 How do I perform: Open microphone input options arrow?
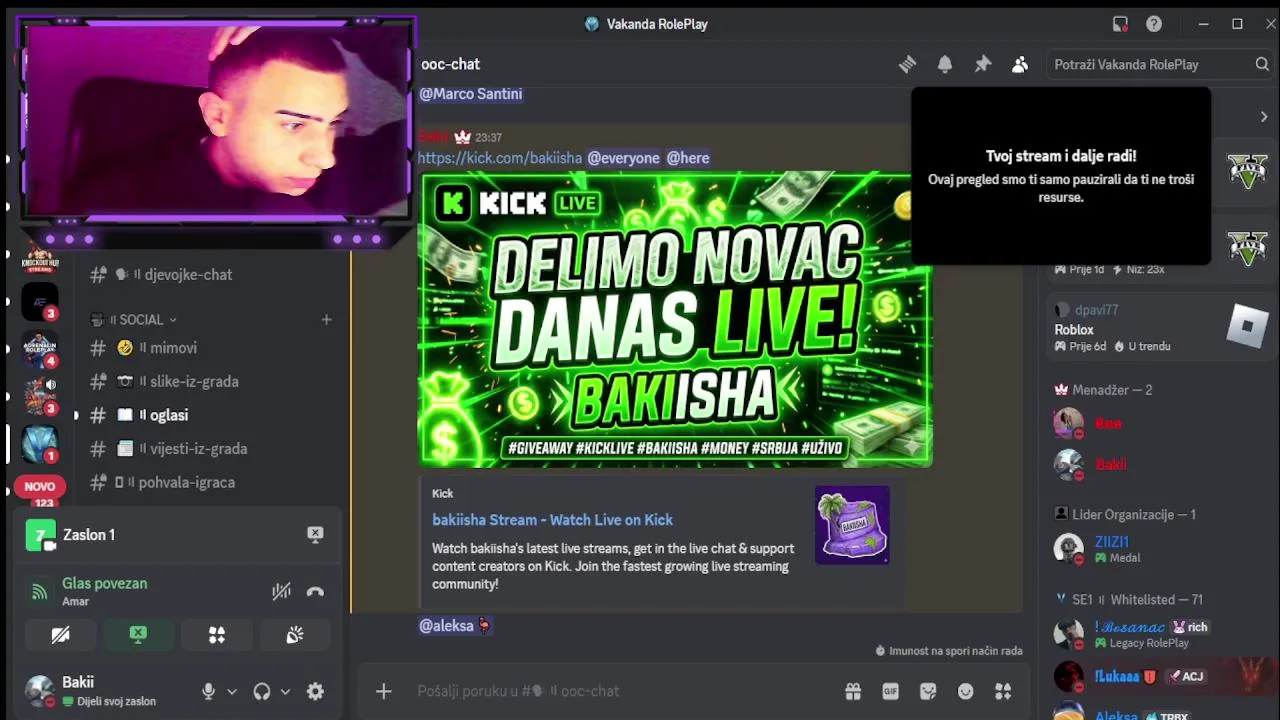coord(232,691)
